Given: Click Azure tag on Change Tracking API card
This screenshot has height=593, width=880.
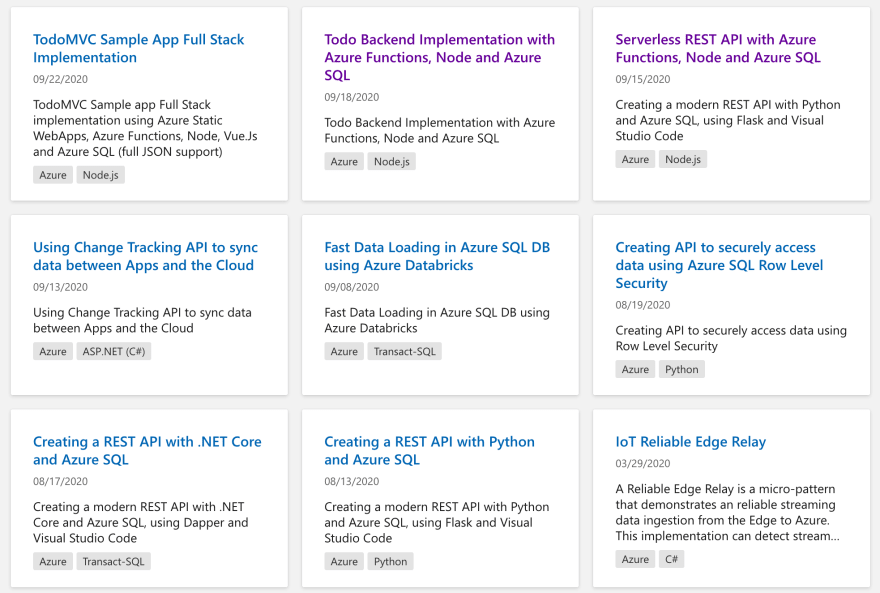Looking at the screenshot, I should pos(53,352).
